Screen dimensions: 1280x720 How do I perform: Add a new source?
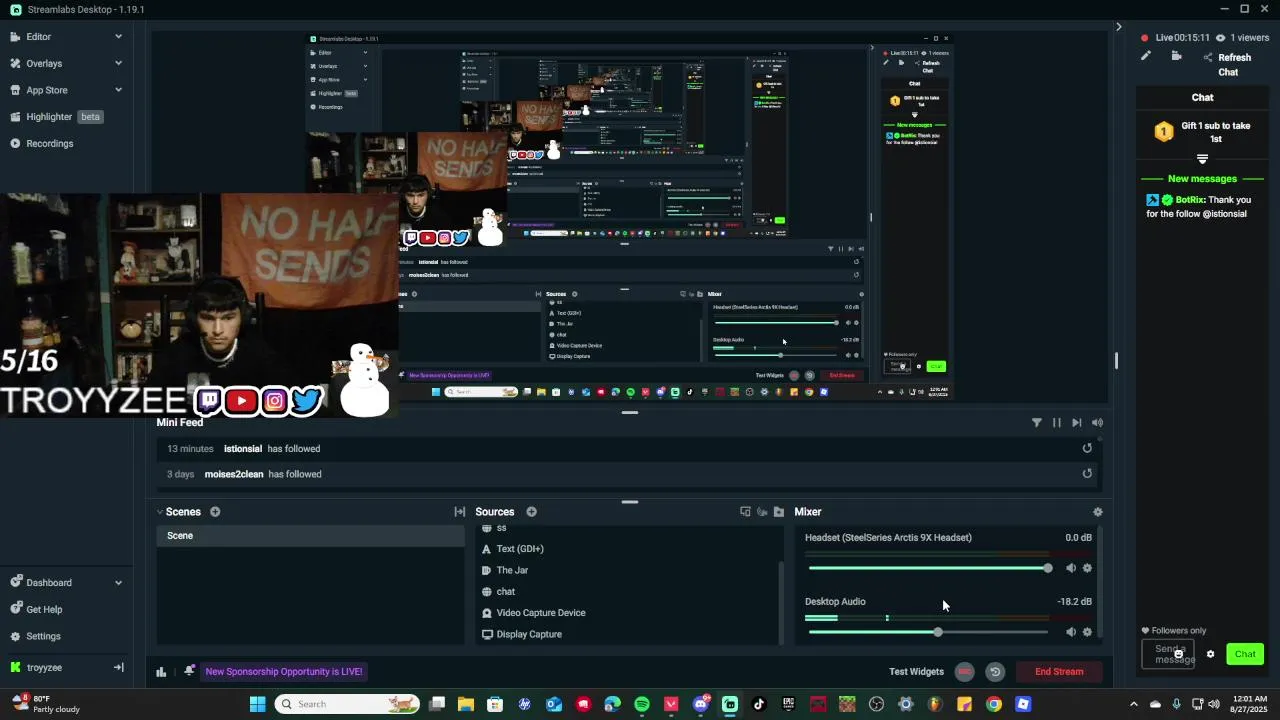[531, 512]
